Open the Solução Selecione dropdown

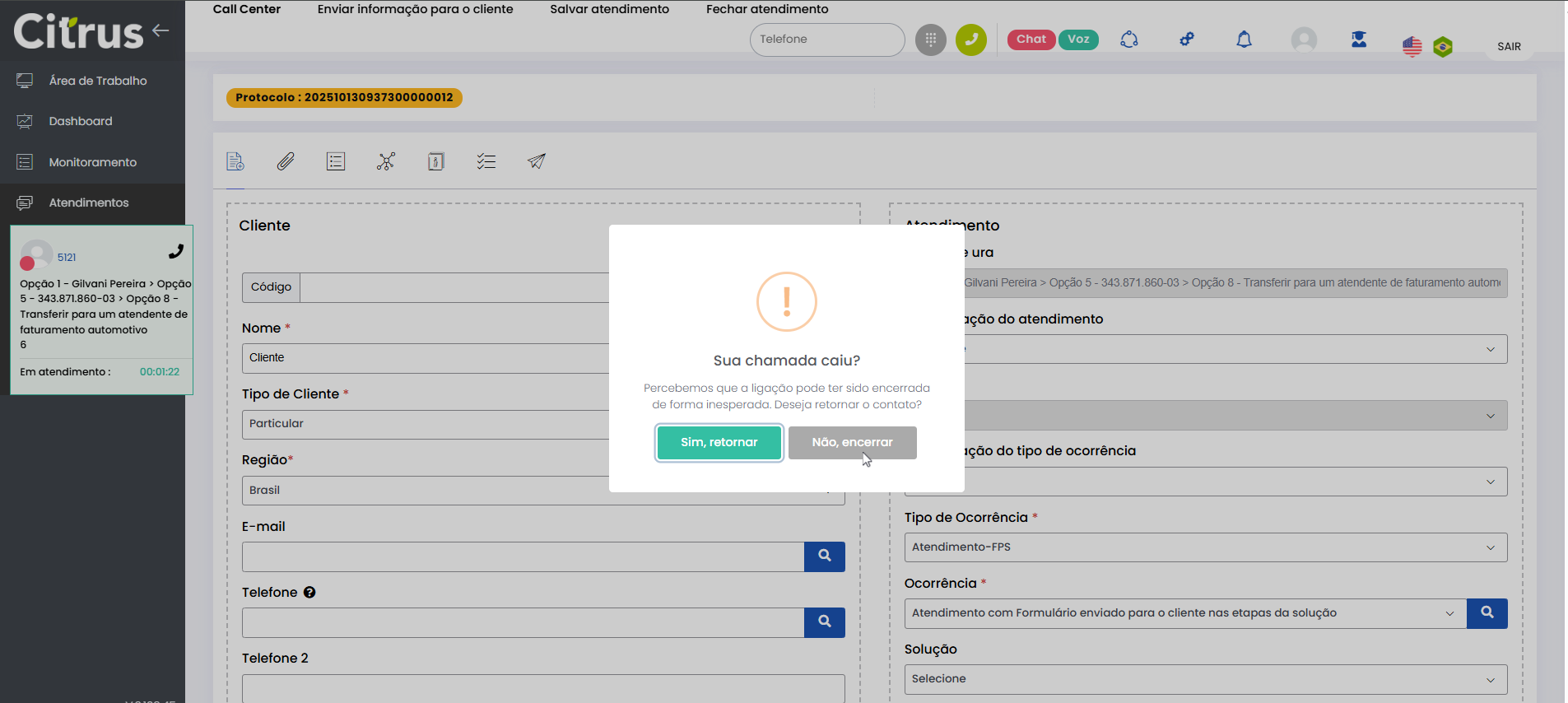pos(1205,679)
